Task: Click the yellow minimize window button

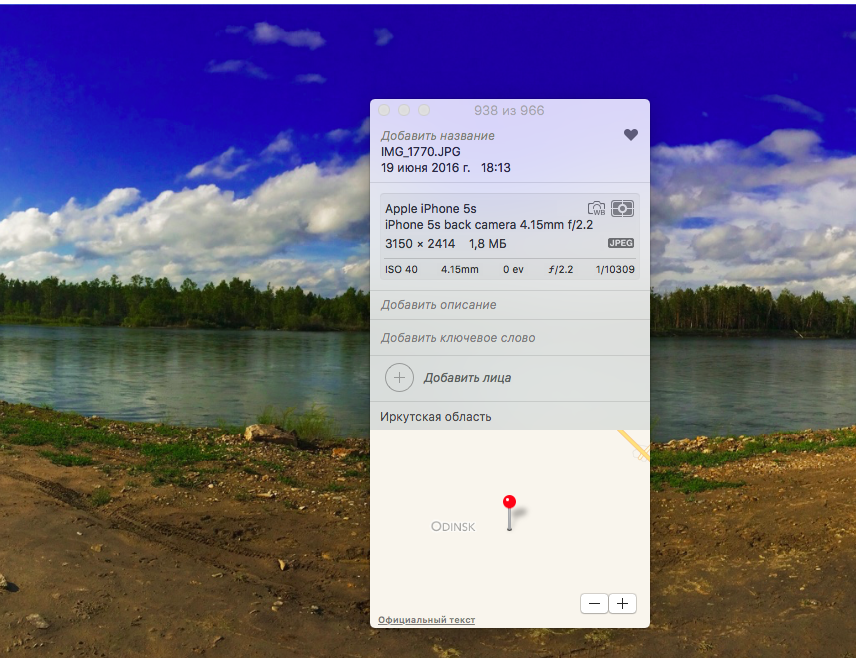Action: 404,110
